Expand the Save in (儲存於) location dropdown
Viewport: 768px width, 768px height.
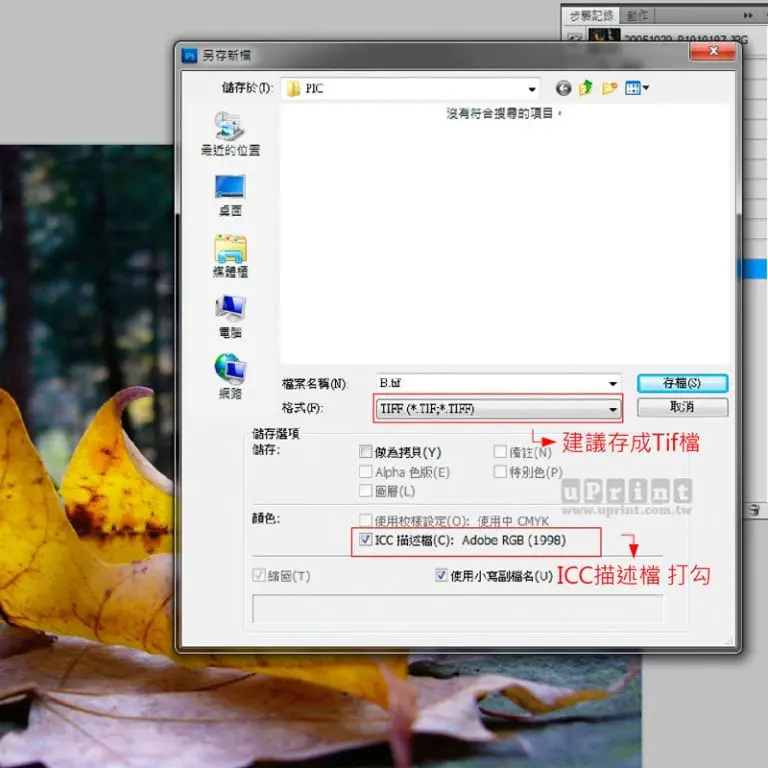(x=532, y=89)
